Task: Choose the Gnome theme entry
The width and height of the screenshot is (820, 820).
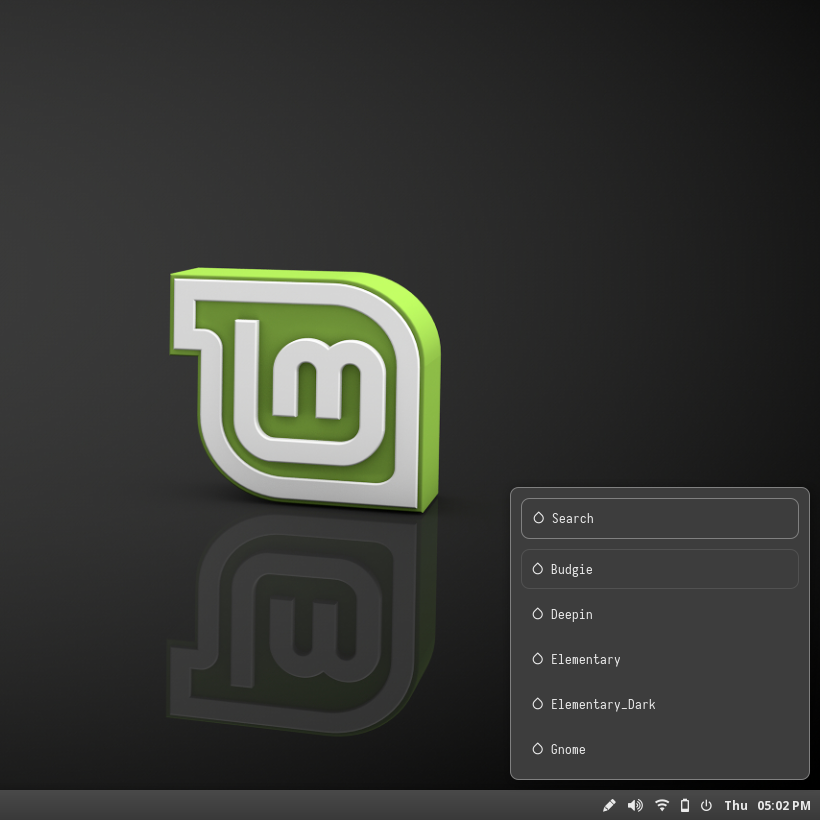Action: click(659, 749)
